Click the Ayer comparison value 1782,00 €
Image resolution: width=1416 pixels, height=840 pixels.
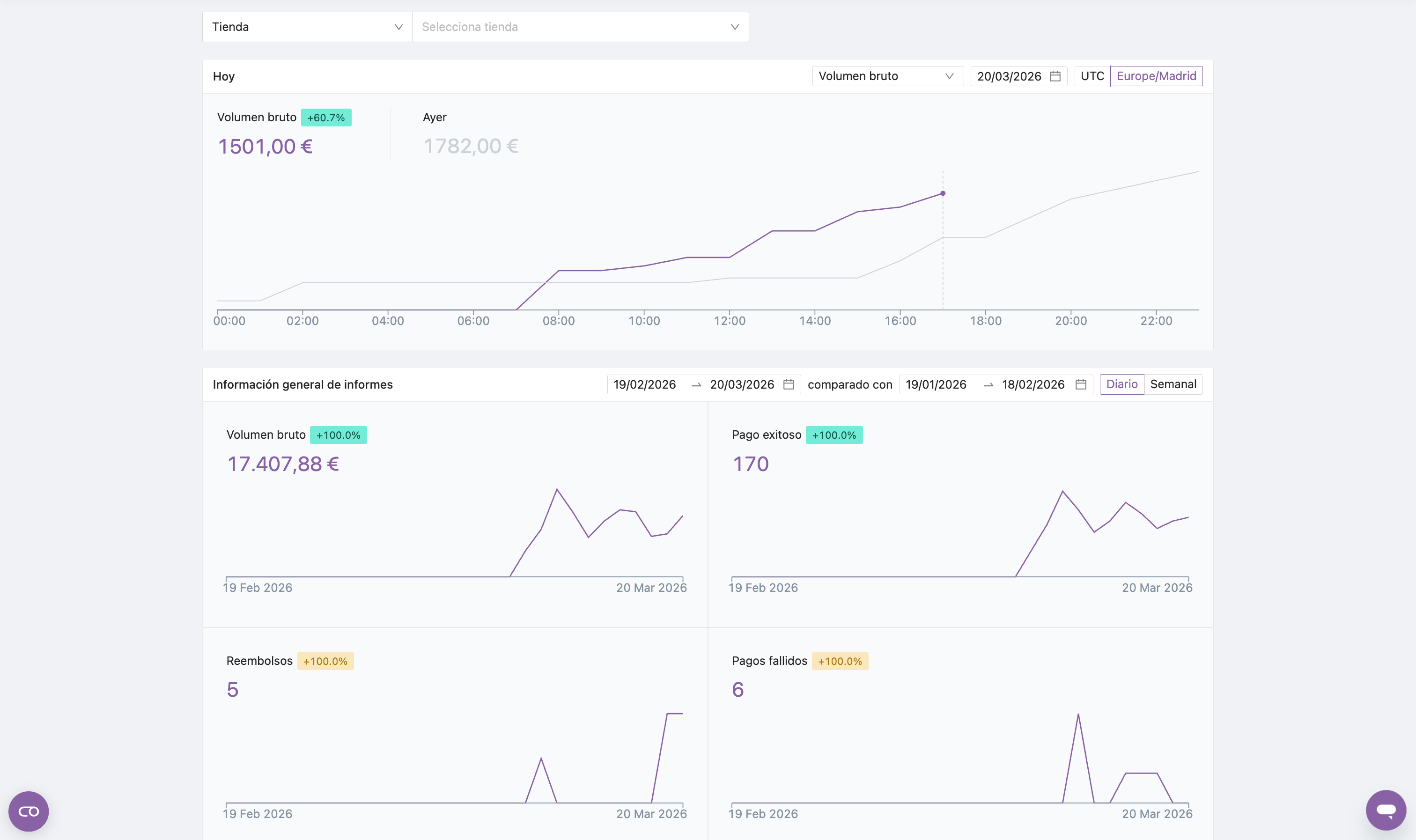pyautogui.click(x=471, y=146)
